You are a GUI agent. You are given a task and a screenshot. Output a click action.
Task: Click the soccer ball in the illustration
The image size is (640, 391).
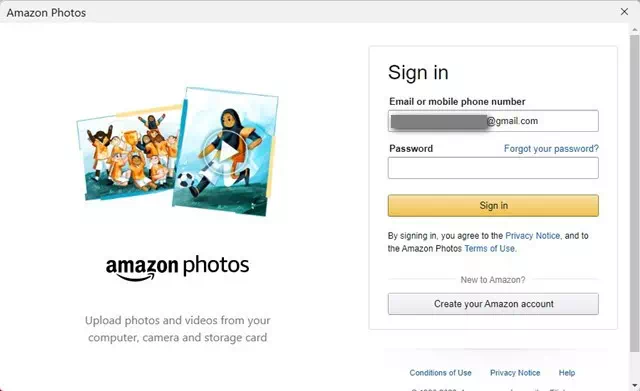coord(185,180)
